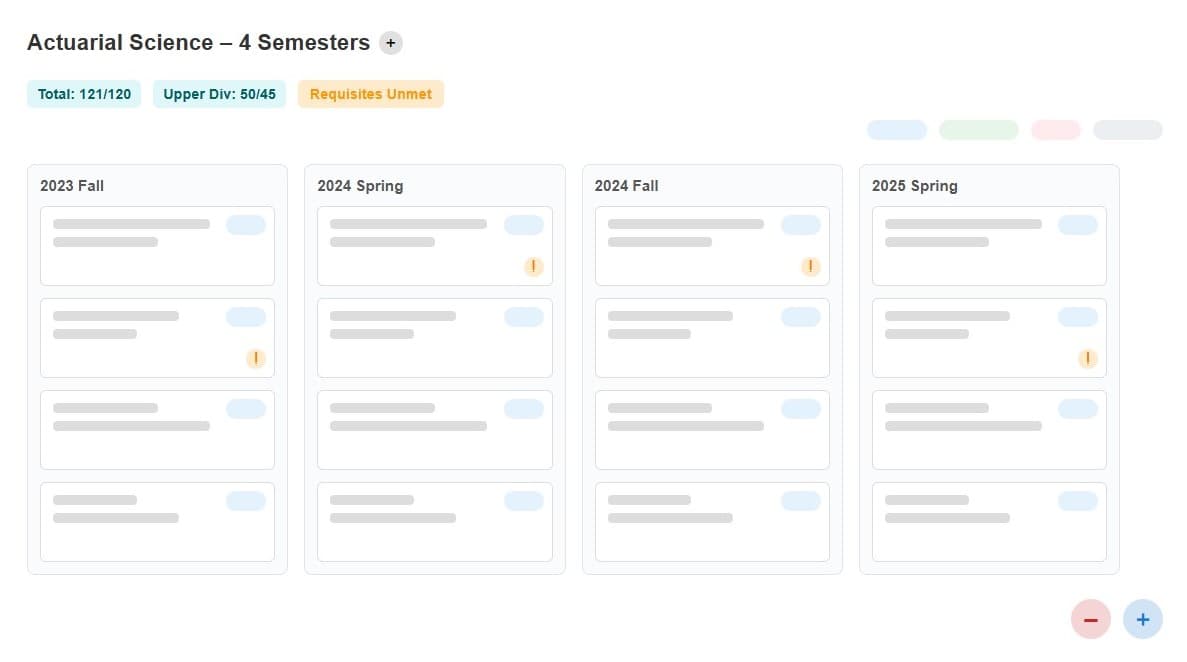
Task: Zoom in using the plus button
Action: (x=1143, y=619)
